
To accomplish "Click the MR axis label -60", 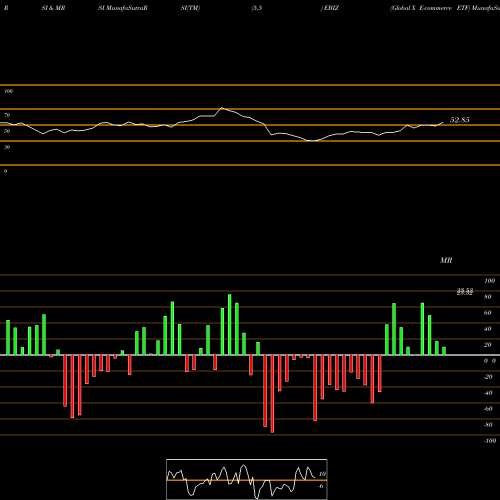I will click(488, 409).
